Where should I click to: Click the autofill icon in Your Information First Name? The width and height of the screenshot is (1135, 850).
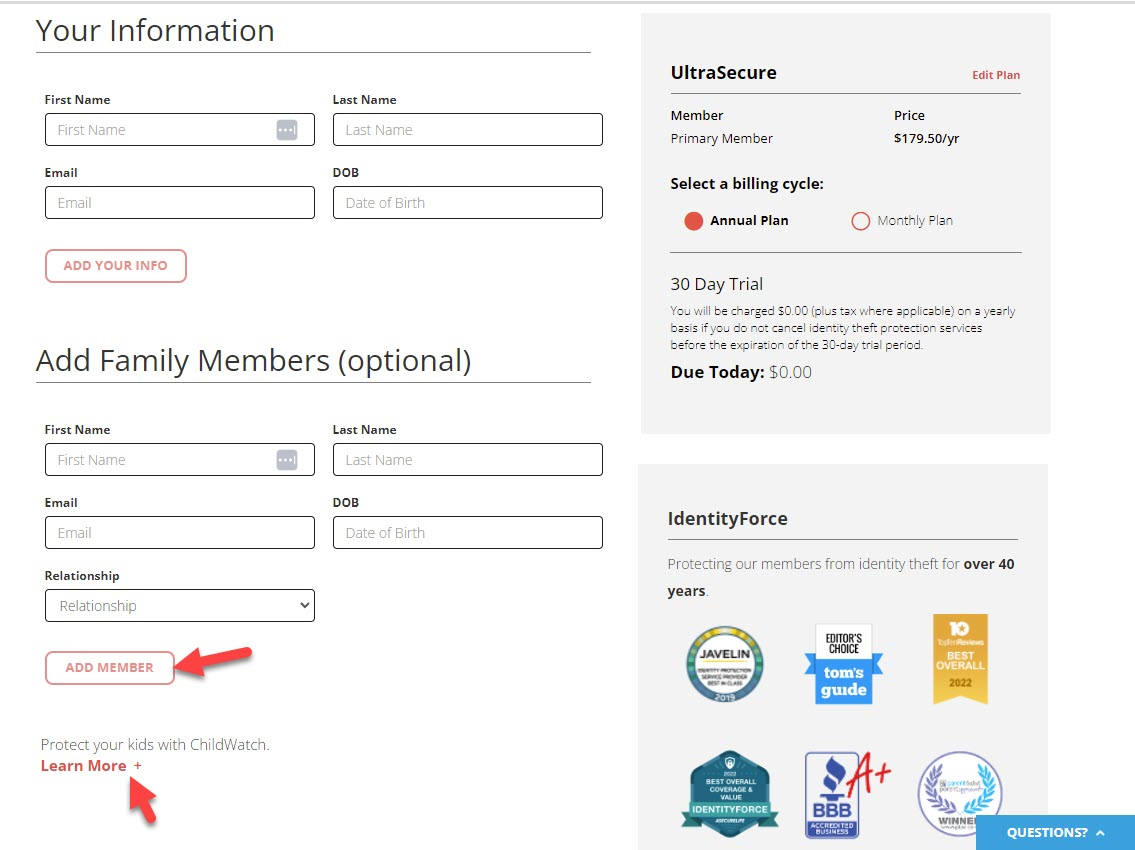click(287, 130)
